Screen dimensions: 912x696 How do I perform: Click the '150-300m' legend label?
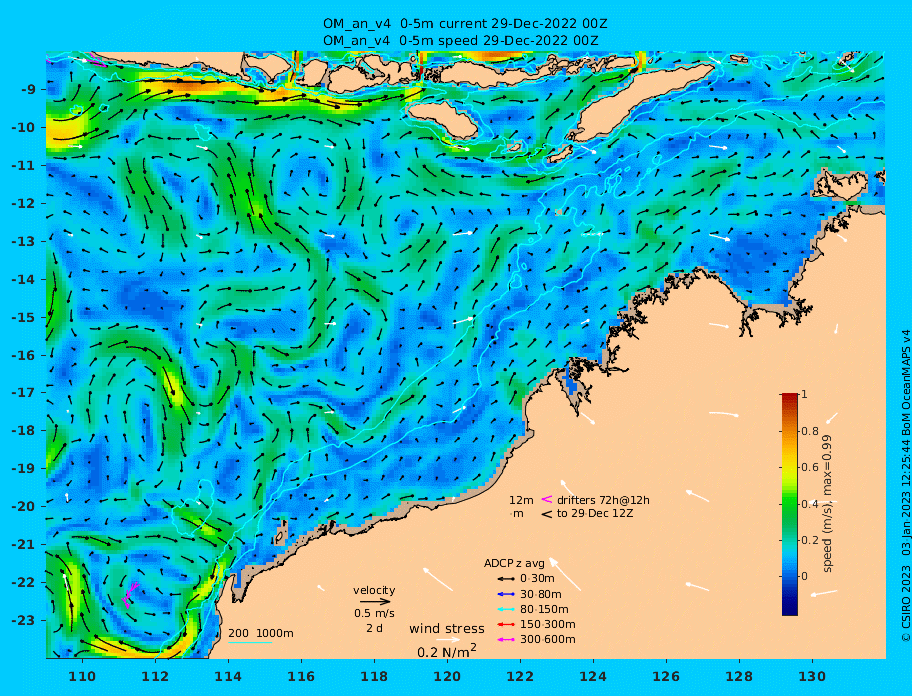pyautogui.click(x=548, y=624)
